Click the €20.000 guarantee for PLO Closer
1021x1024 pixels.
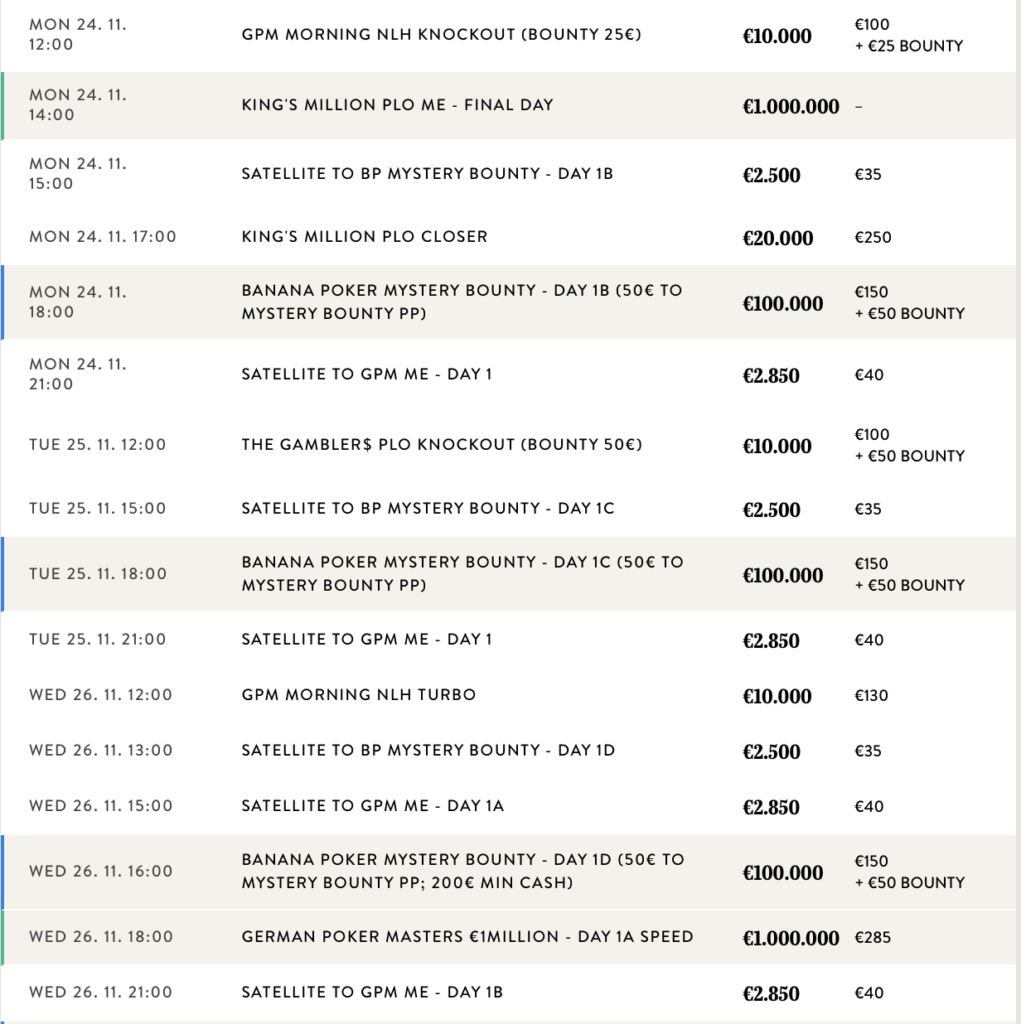[777, 238]
